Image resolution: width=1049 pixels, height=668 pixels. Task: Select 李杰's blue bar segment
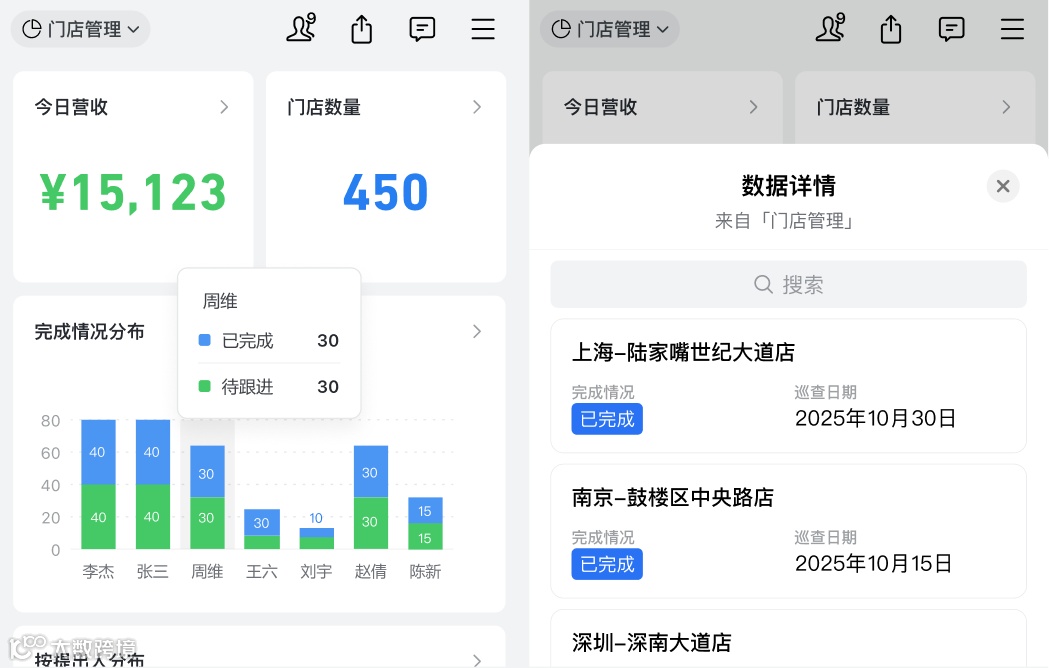click(x=98, y=452)
